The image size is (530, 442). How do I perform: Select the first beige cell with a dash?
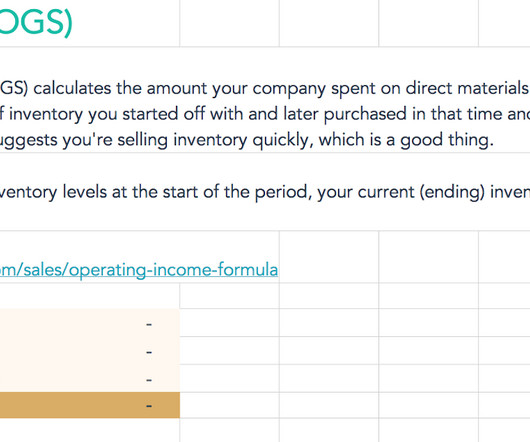[90, 323]
